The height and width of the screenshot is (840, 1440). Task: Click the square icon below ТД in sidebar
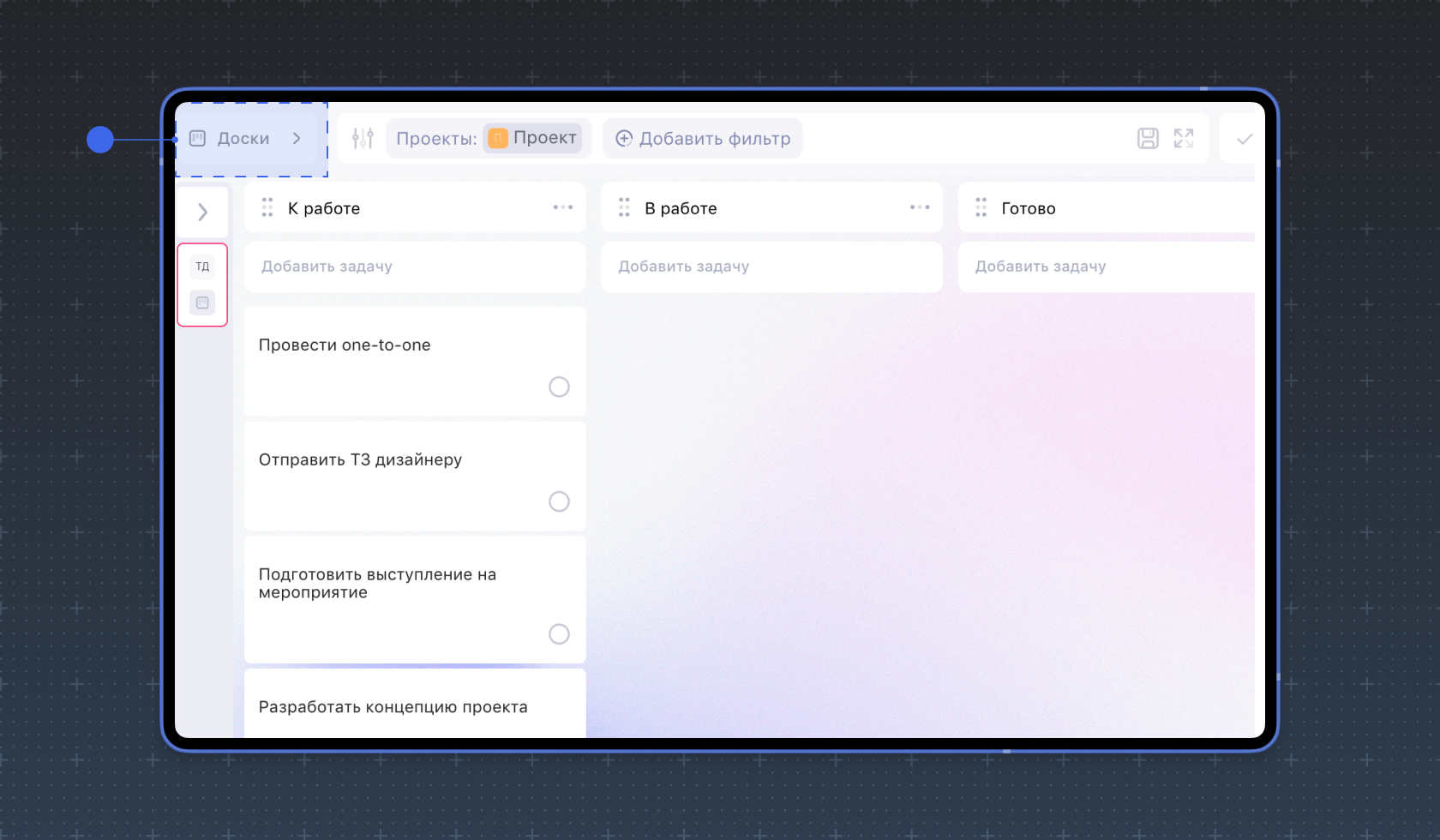(x=202, y=303)
